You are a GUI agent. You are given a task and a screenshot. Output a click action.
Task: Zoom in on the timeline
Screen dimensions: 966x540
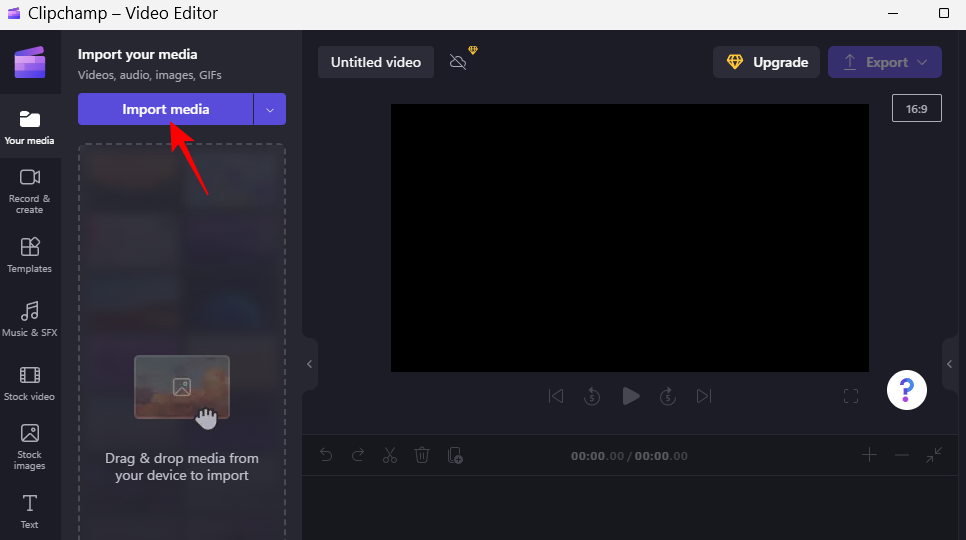869,455
